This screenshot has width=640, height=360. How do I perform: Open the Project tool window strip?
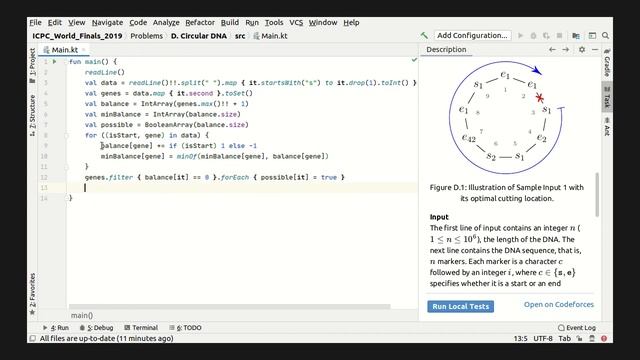click(x=32, y=65)
